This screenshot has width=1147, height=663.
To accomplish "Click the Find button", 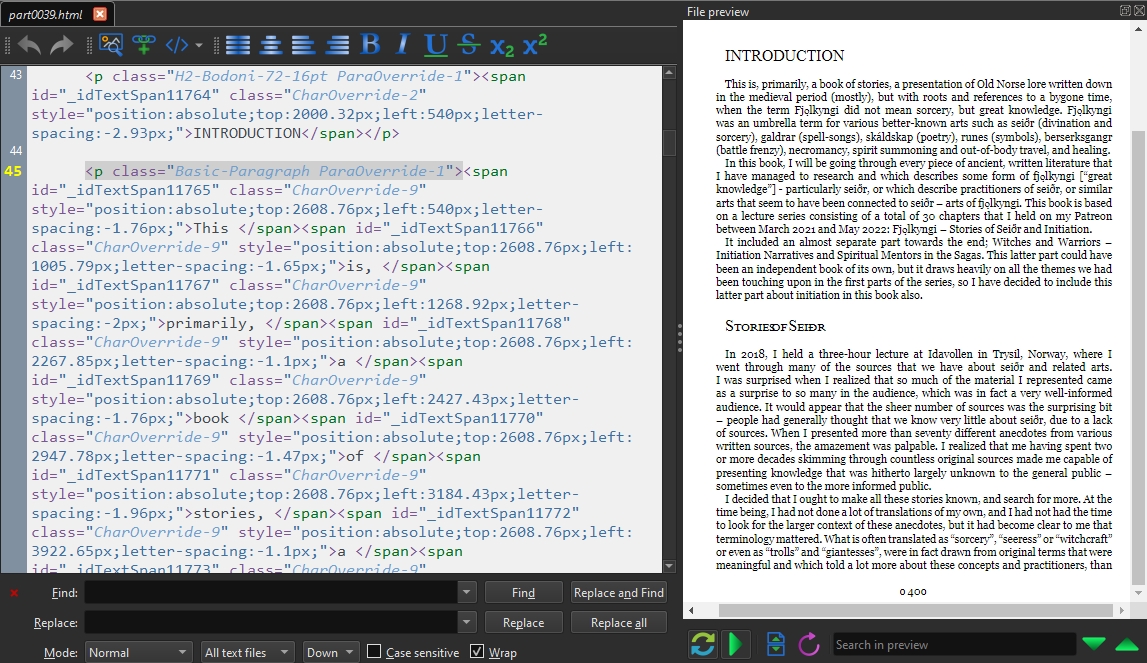I will (523, 593).
